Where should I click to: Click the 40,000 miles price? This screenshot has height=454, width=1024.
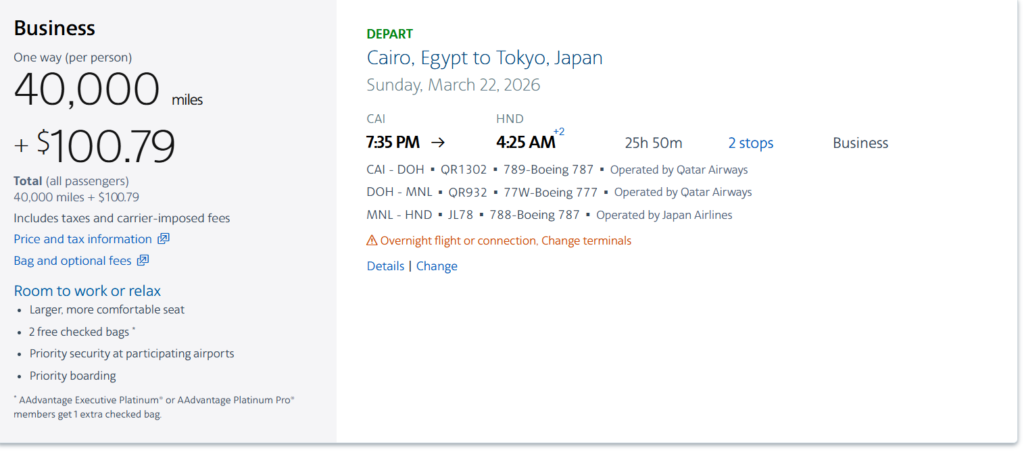click(x=87, y=90)
